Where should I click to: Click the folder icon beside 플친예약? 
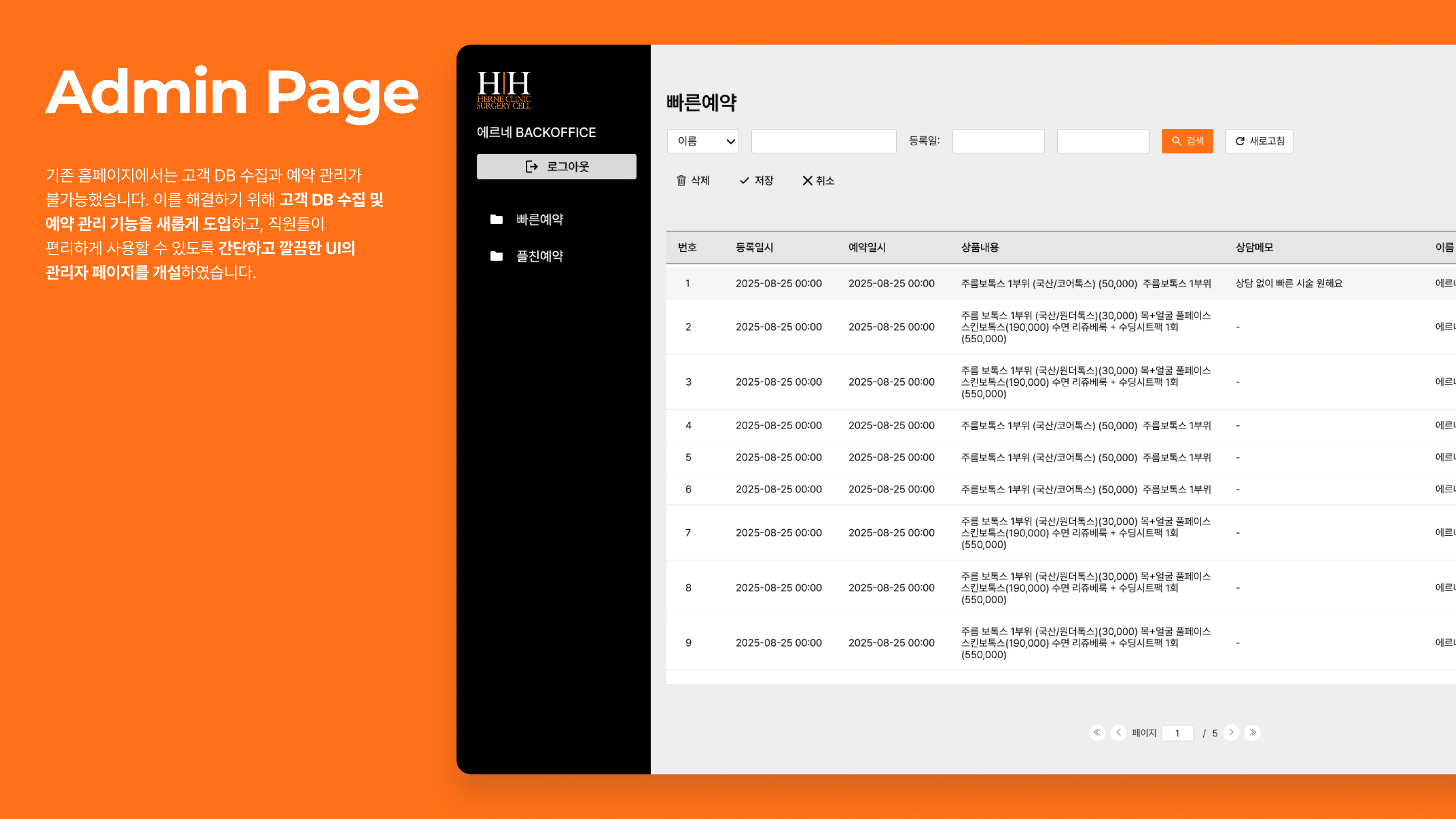(x=496, y=256)
